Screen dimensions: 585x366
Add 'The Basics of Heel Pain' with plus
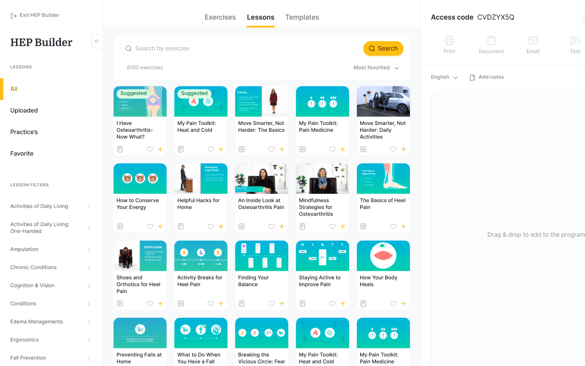point(403,226)
